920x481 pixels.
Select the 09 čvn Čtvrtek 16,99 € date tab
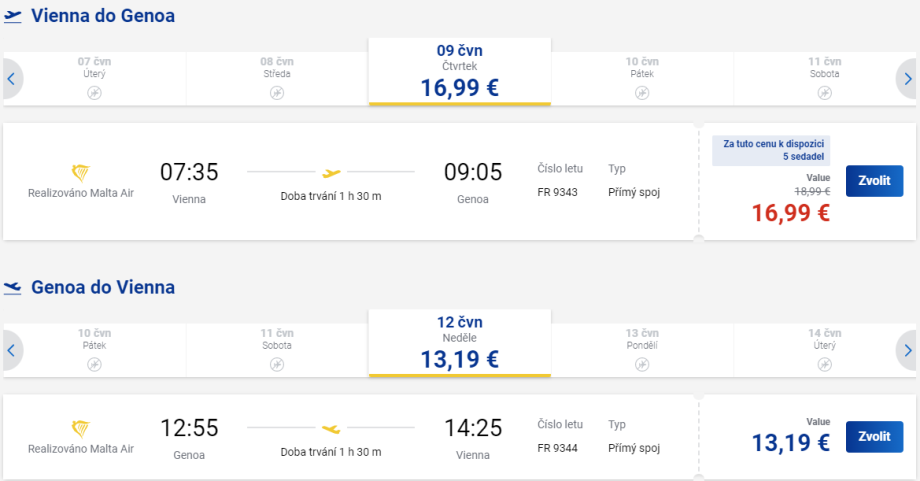coord(460,72)
